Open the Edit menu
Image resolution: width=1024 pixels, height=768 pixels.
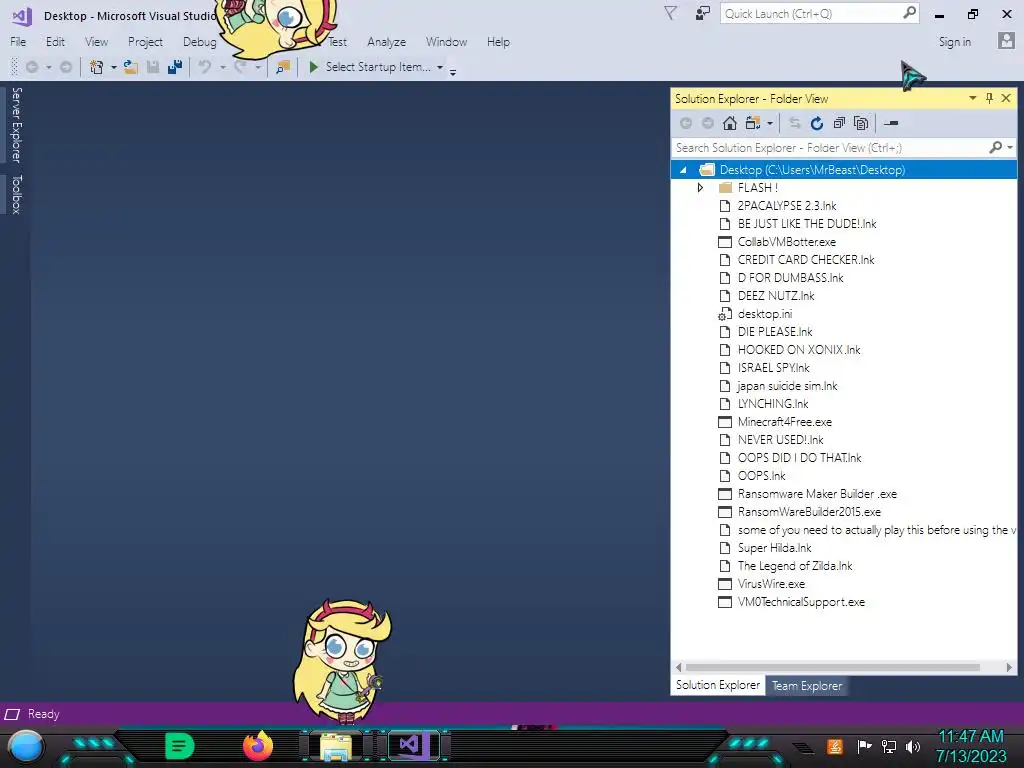[56, 42]
